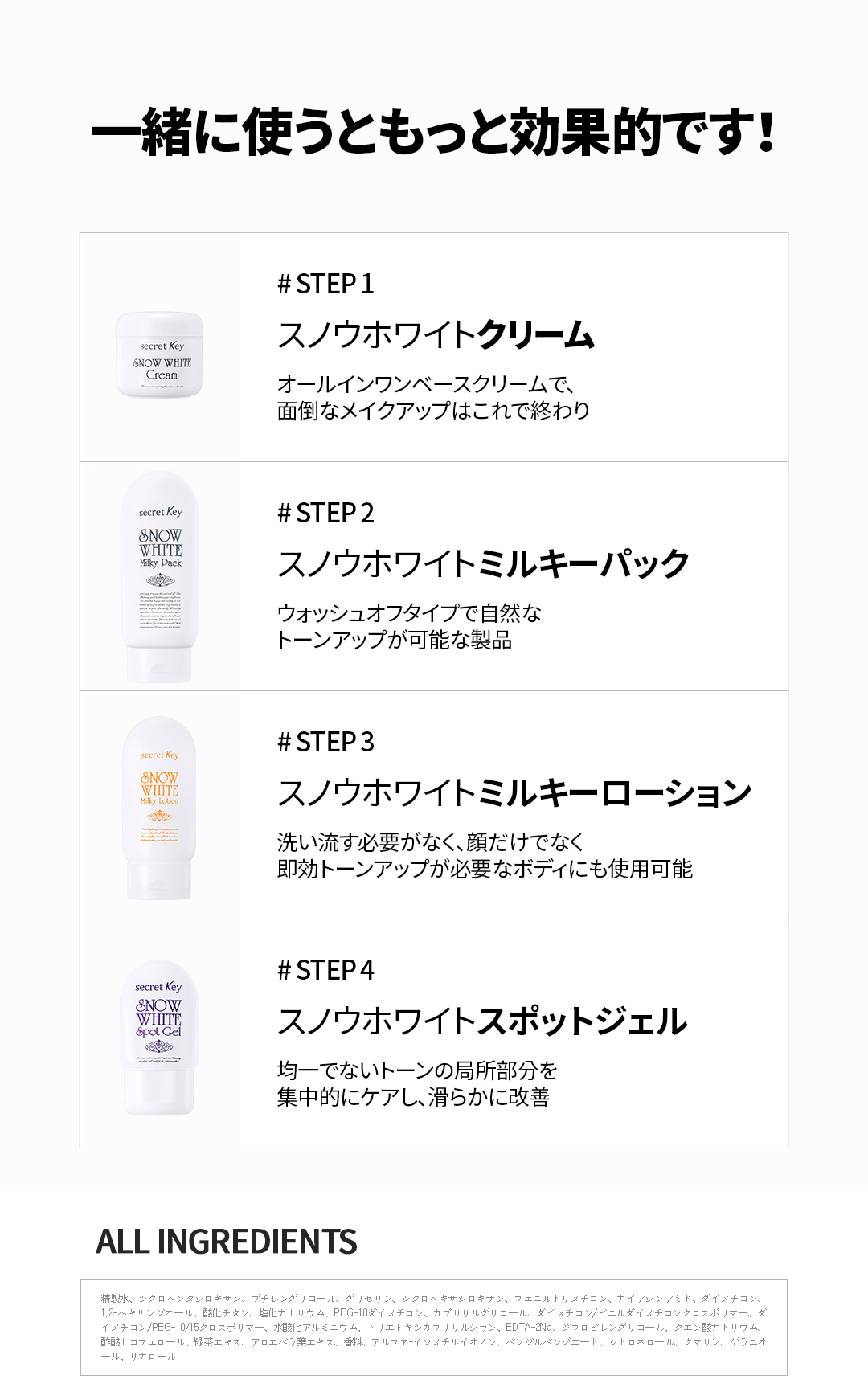The width and height of the screenshot is (868, 1400).
Task: Select the 均一でないトーン description text
Action: click(x=417, y=1083)
